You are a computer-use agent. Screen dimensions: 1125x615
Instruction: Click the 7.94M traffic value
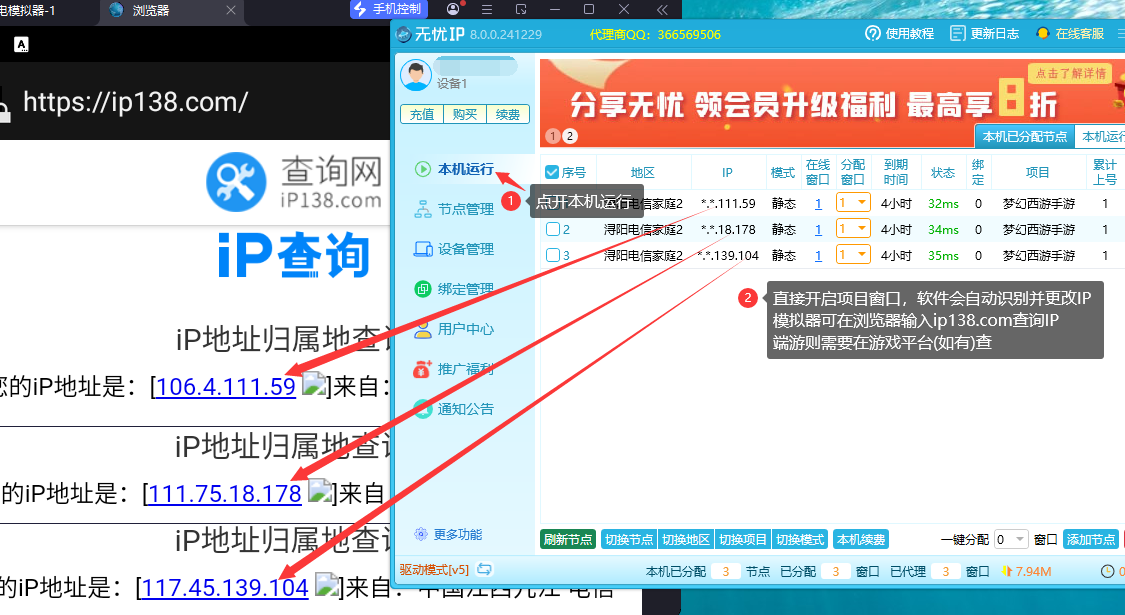point(1034,571)
